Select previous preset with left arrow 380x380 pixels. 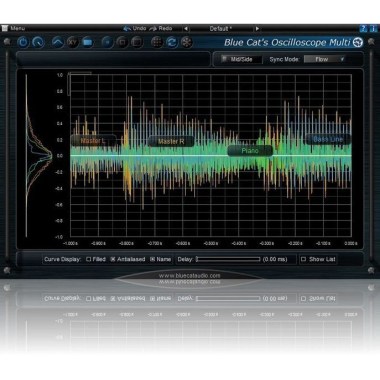pos(186,29)
